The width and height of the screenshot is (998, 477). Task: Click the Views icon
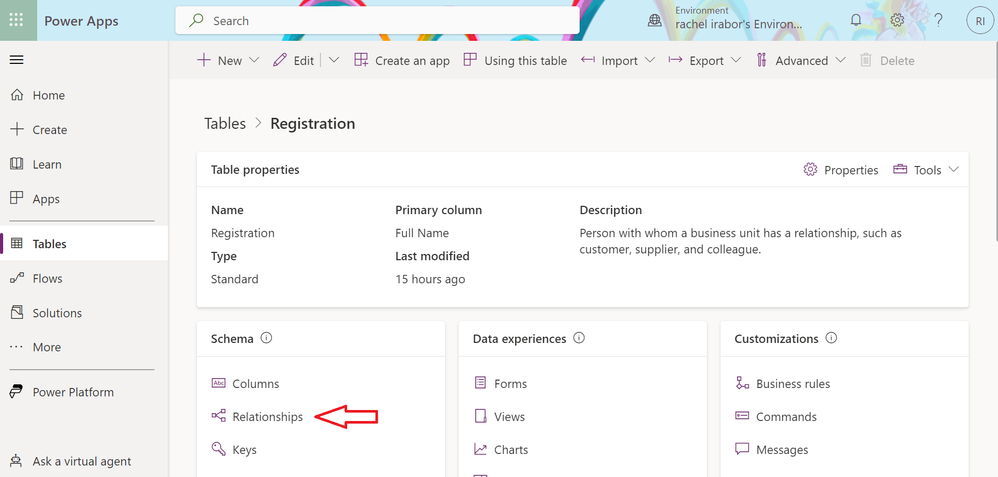480,416
